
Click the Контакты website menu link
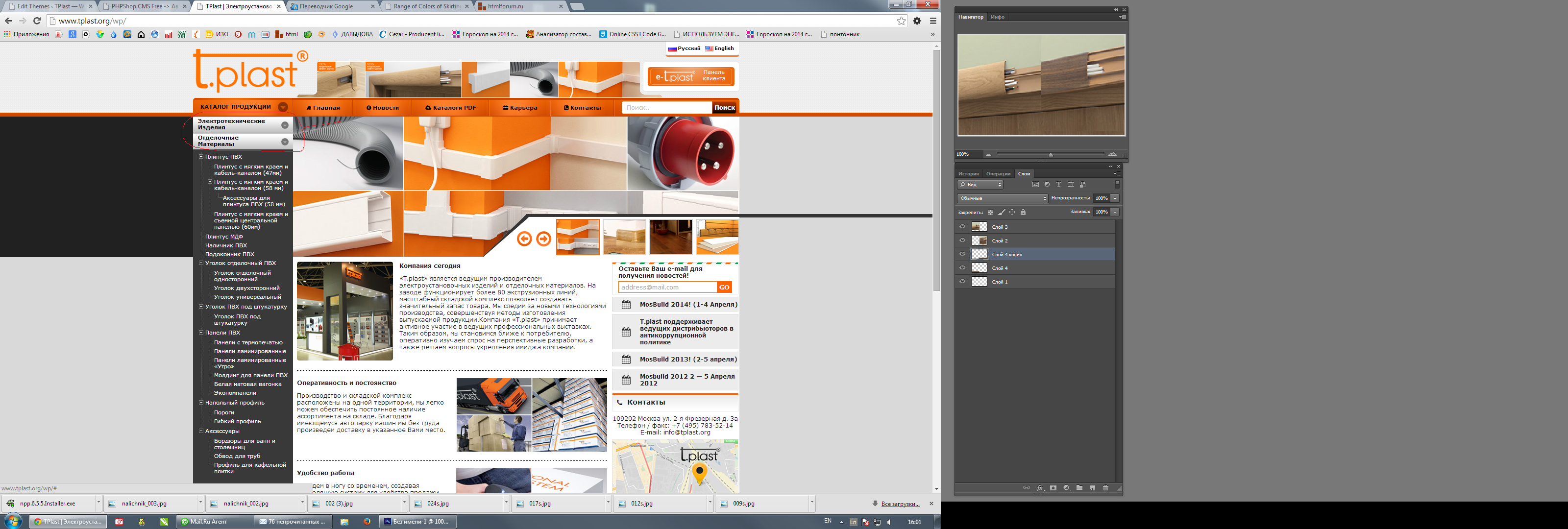583,108
